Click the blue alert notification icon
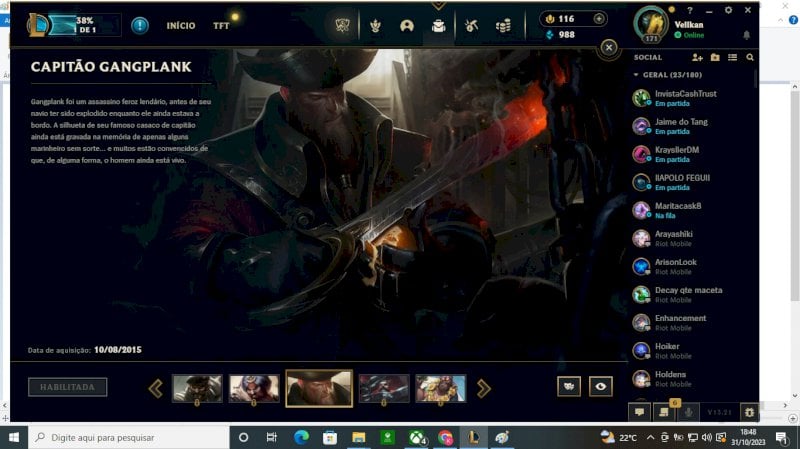The image size is (800, 449). (x=139, y=26)
